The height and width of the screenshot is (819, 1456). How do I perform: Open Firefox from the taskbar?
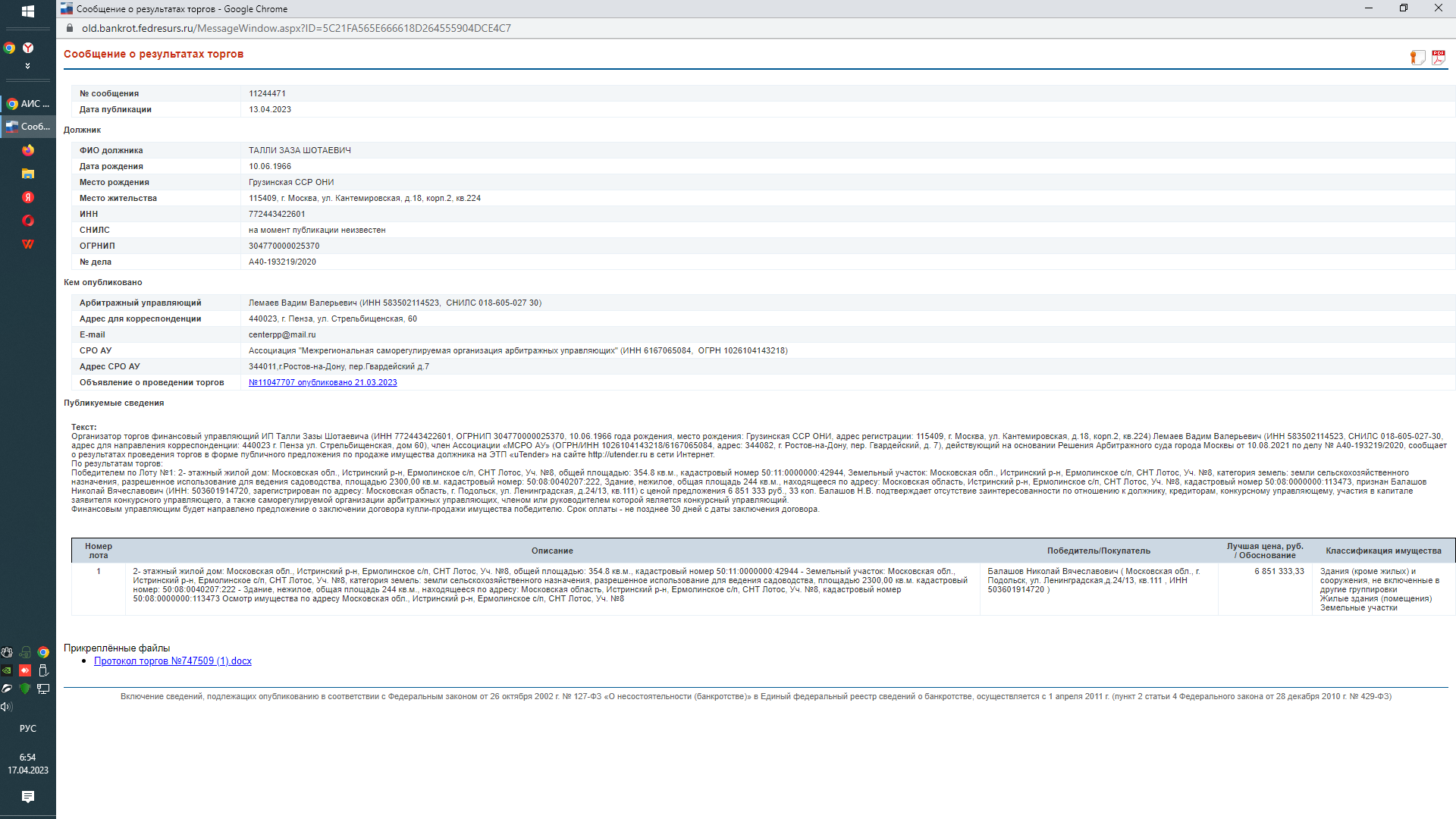28,150
